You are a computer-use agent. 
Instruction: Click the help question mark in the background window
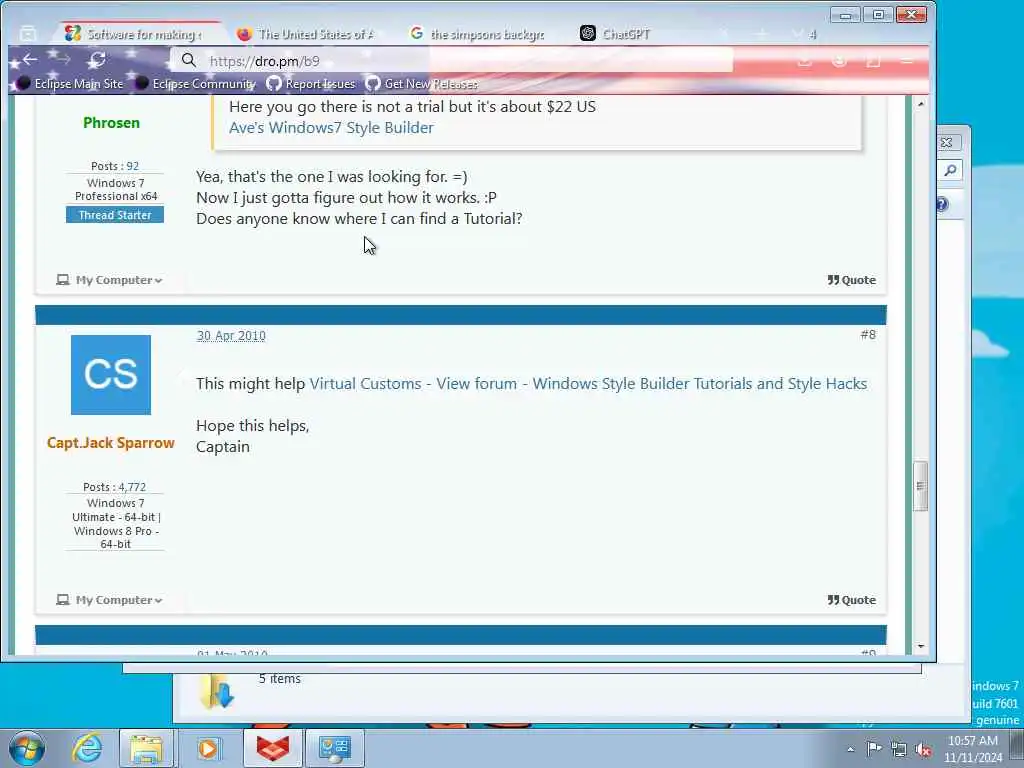point(942,205)
